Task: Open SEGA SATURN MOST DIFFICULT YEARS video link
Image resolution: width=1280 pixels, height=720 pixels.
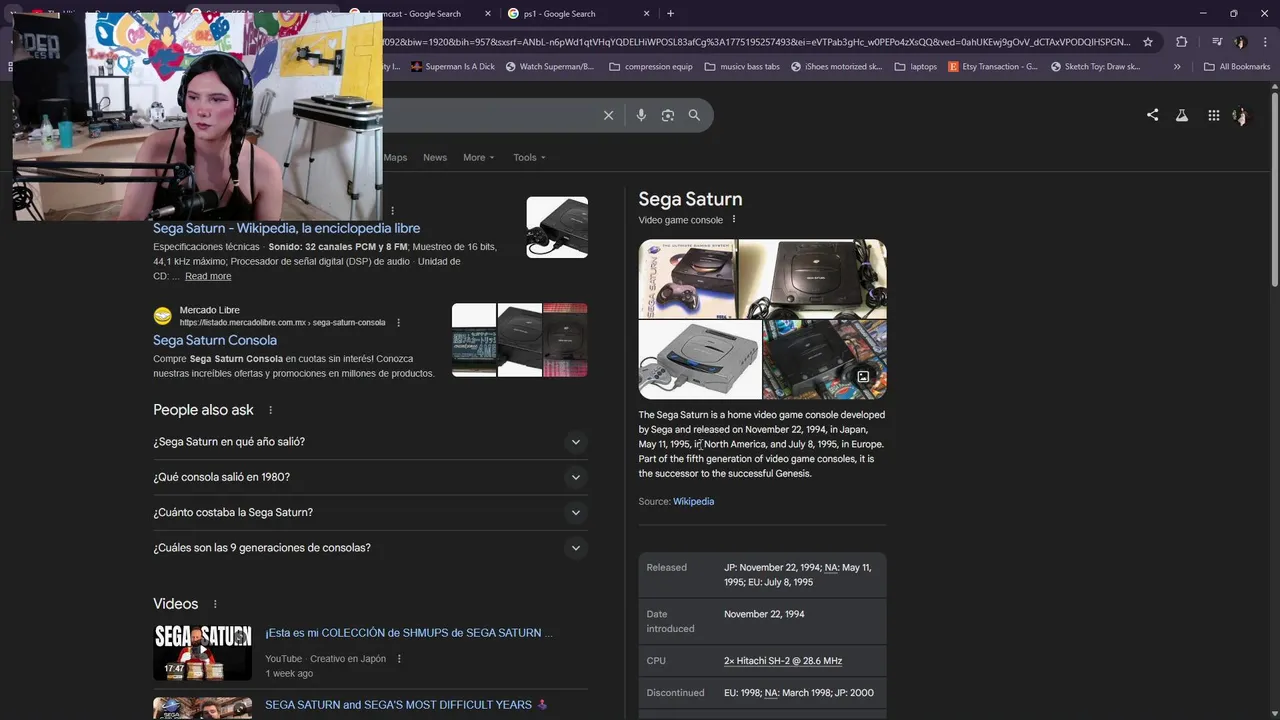Action: [406, 705]
